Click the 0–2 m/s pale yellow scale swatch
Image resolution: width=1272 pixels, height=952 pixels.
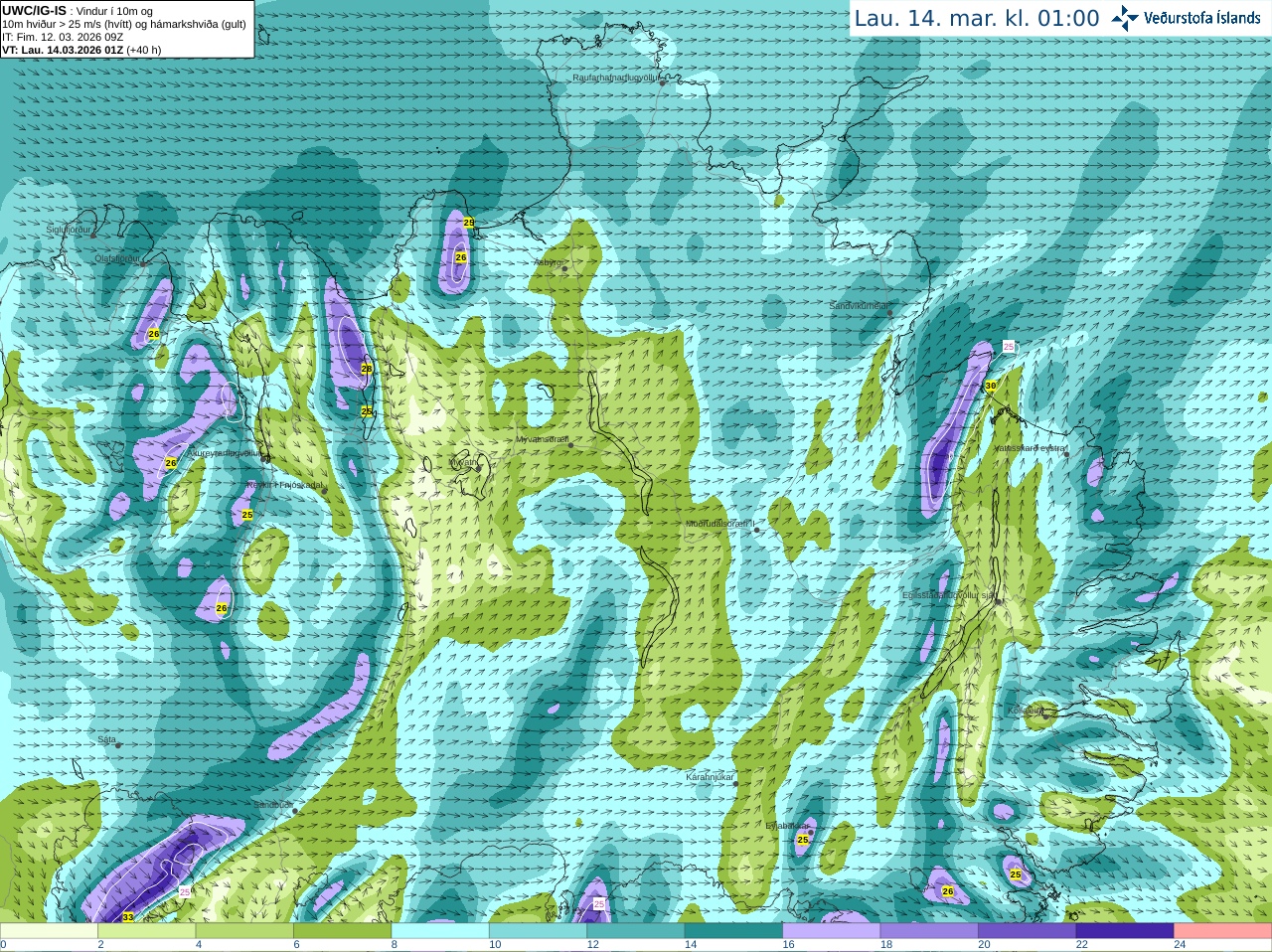[x=49, y=931]
